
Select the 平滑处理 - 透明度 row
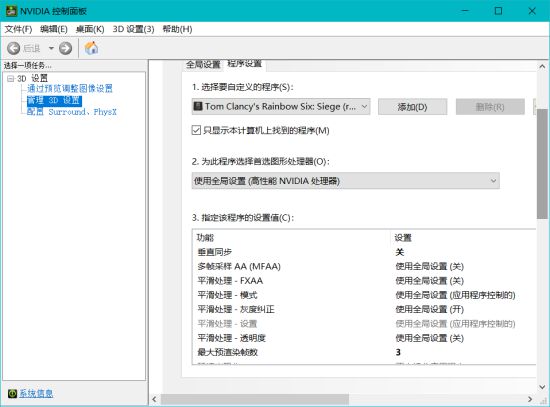click(365, 338)
